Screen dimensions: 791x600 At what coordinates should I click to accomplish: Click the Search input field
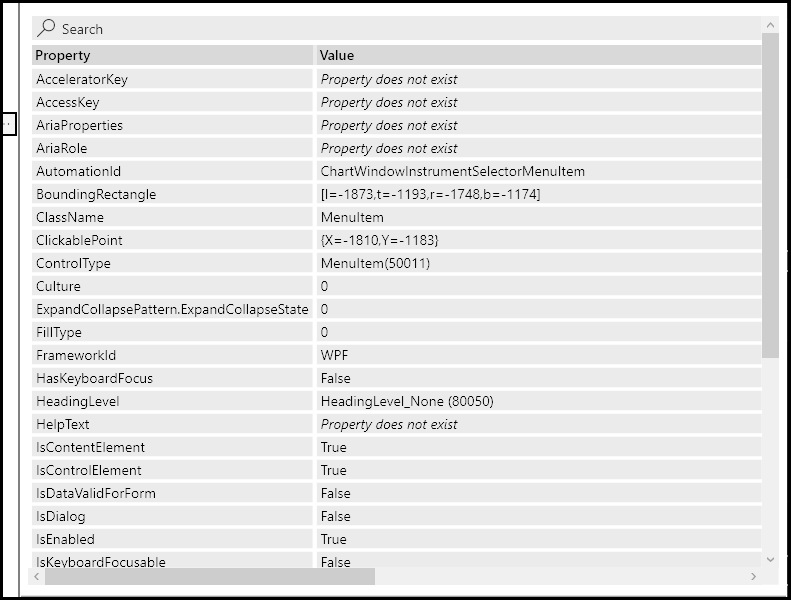pos(400,29)
